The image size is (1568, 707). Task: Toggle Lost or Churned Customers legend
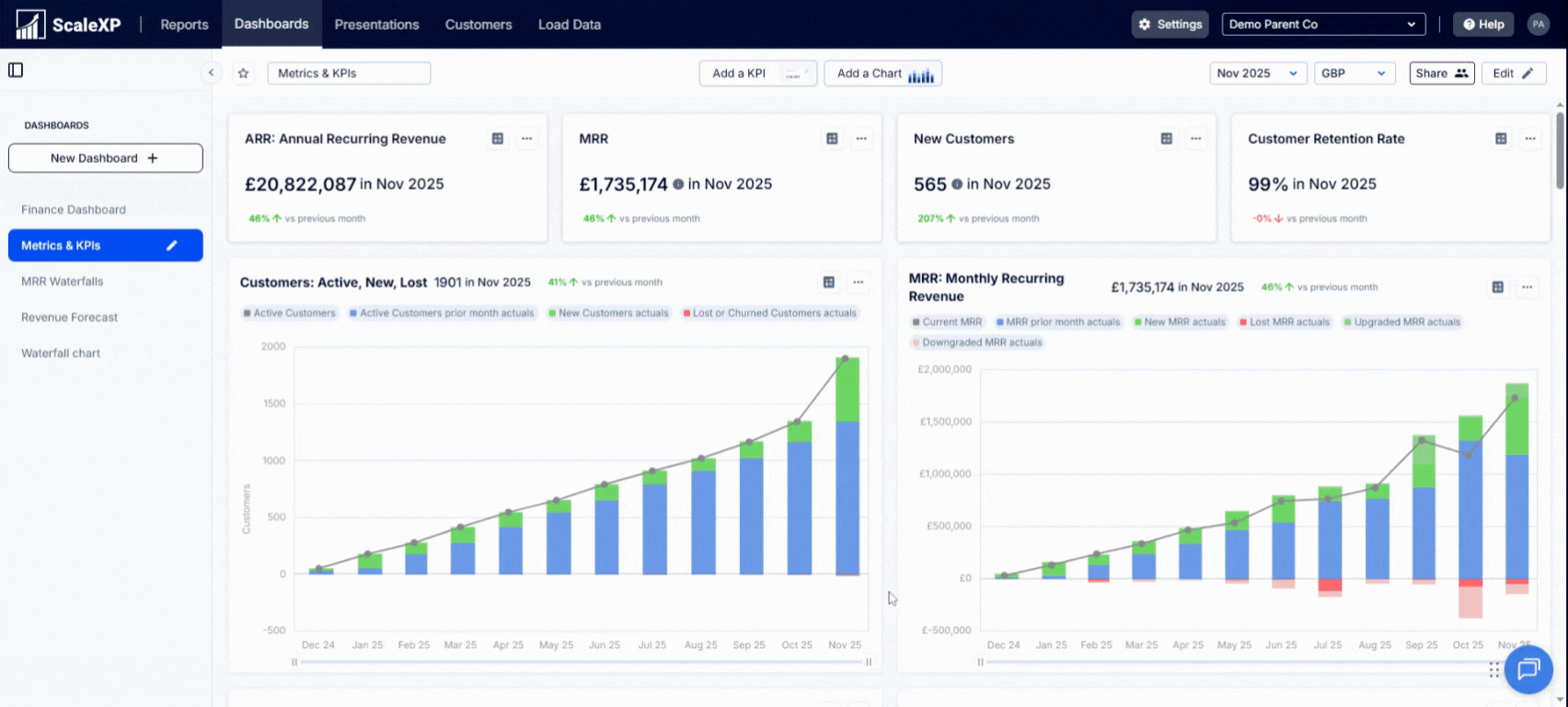pos(769,313)
